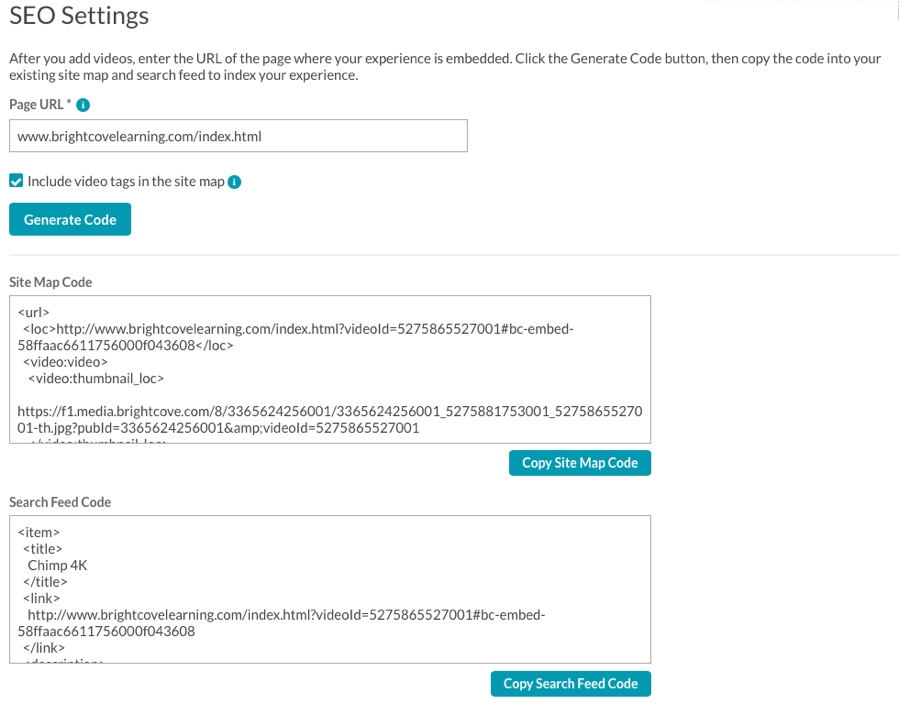900x704 pixels.
Task: Click the <url> opening tag line
Action: (x=34, y=312)
